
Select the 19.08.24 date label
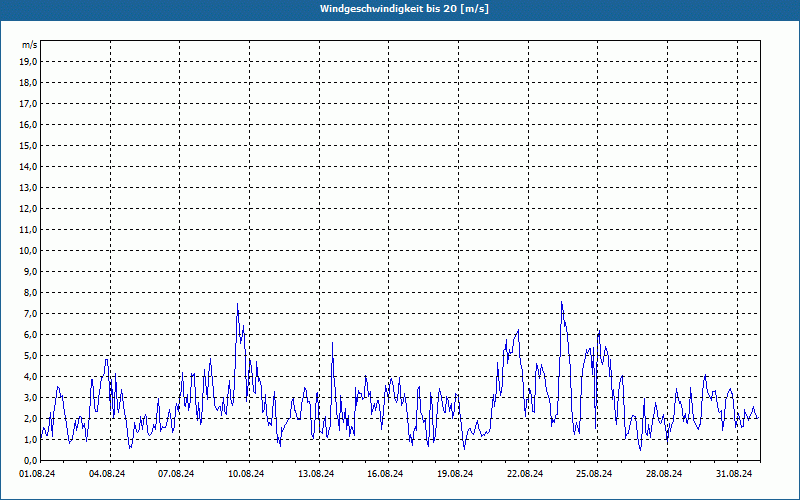(x=456, y=474)
